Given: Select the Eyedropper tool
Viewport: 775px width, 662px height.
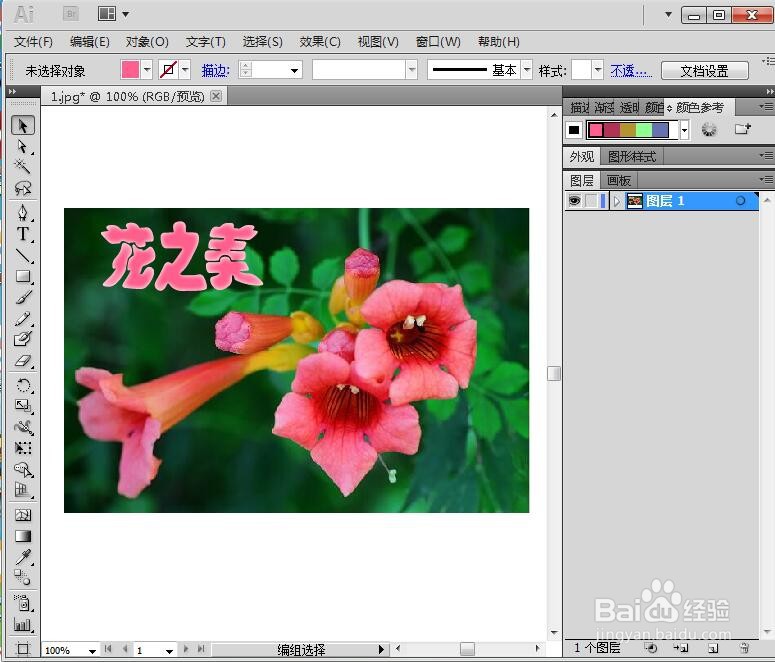Looking at the screenshot, I should 23,557.
